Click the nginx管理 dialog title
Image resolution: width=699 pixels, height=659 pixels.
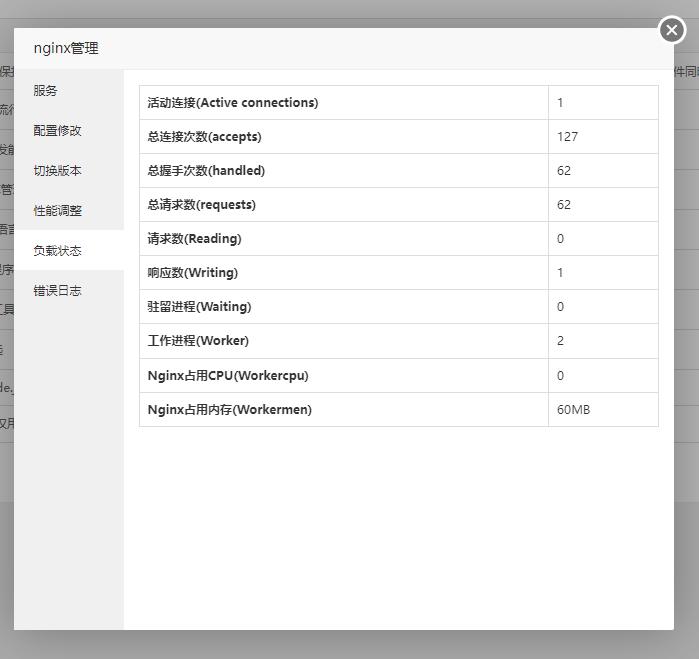click(66, 49)
